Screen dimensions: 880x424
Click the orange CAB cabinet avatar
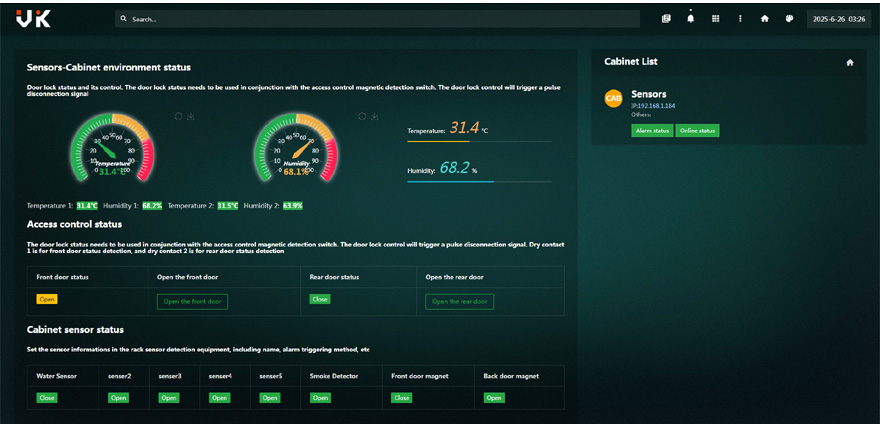614,98
